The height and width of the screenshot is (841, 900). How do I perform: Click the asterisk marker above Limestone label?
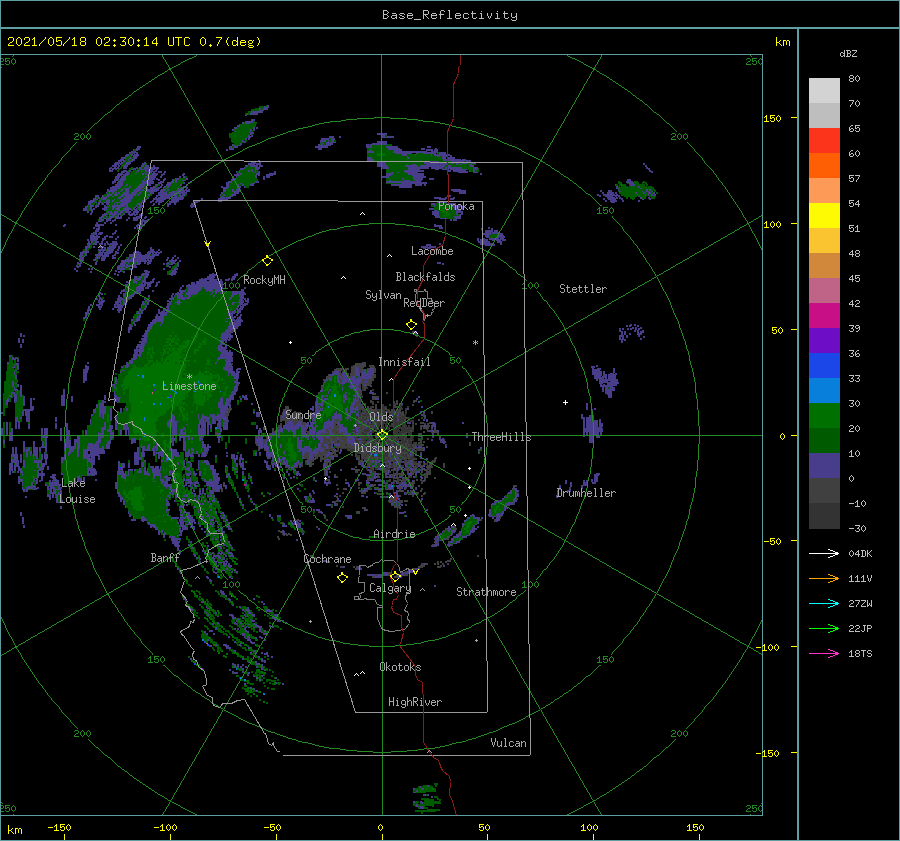pyautogui.click(x=189, y=377)
